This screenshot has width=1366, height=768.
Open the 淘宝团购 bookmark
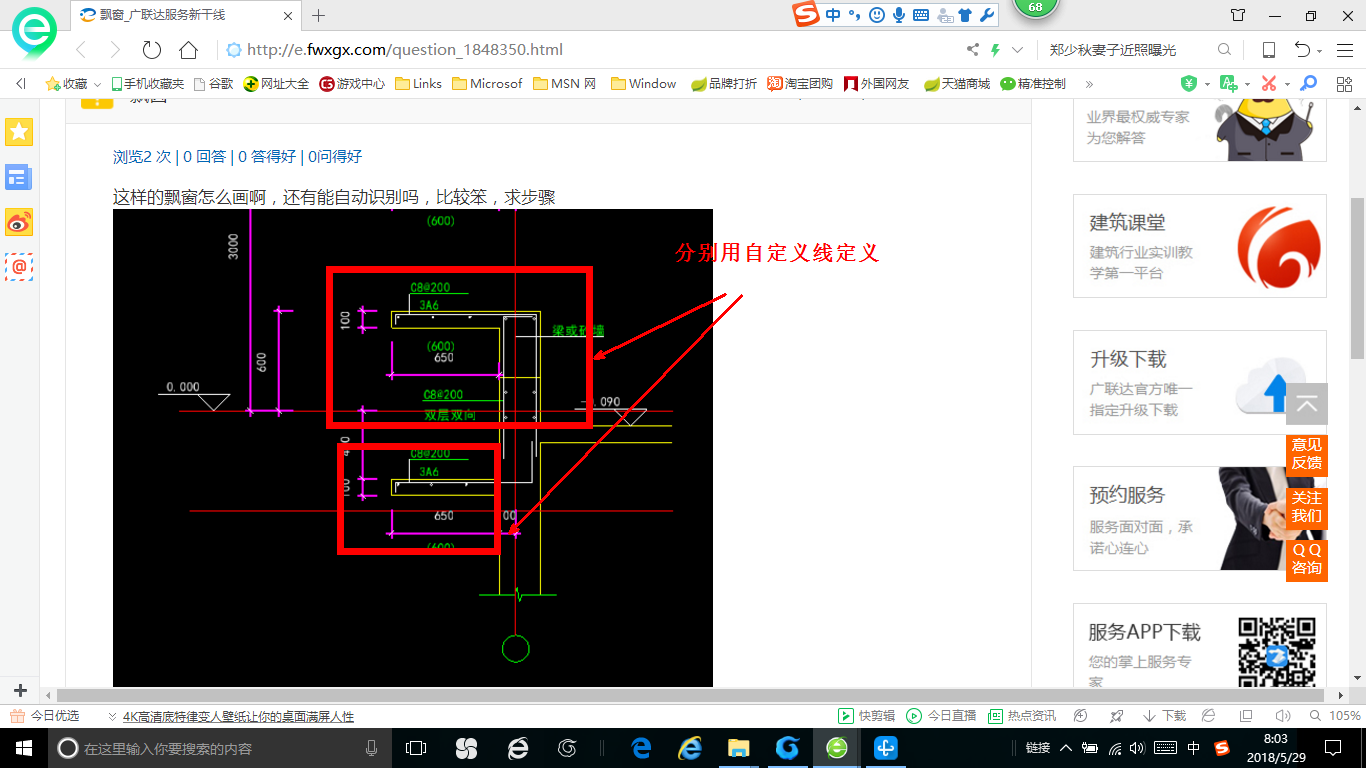click(x=800, y=84)
